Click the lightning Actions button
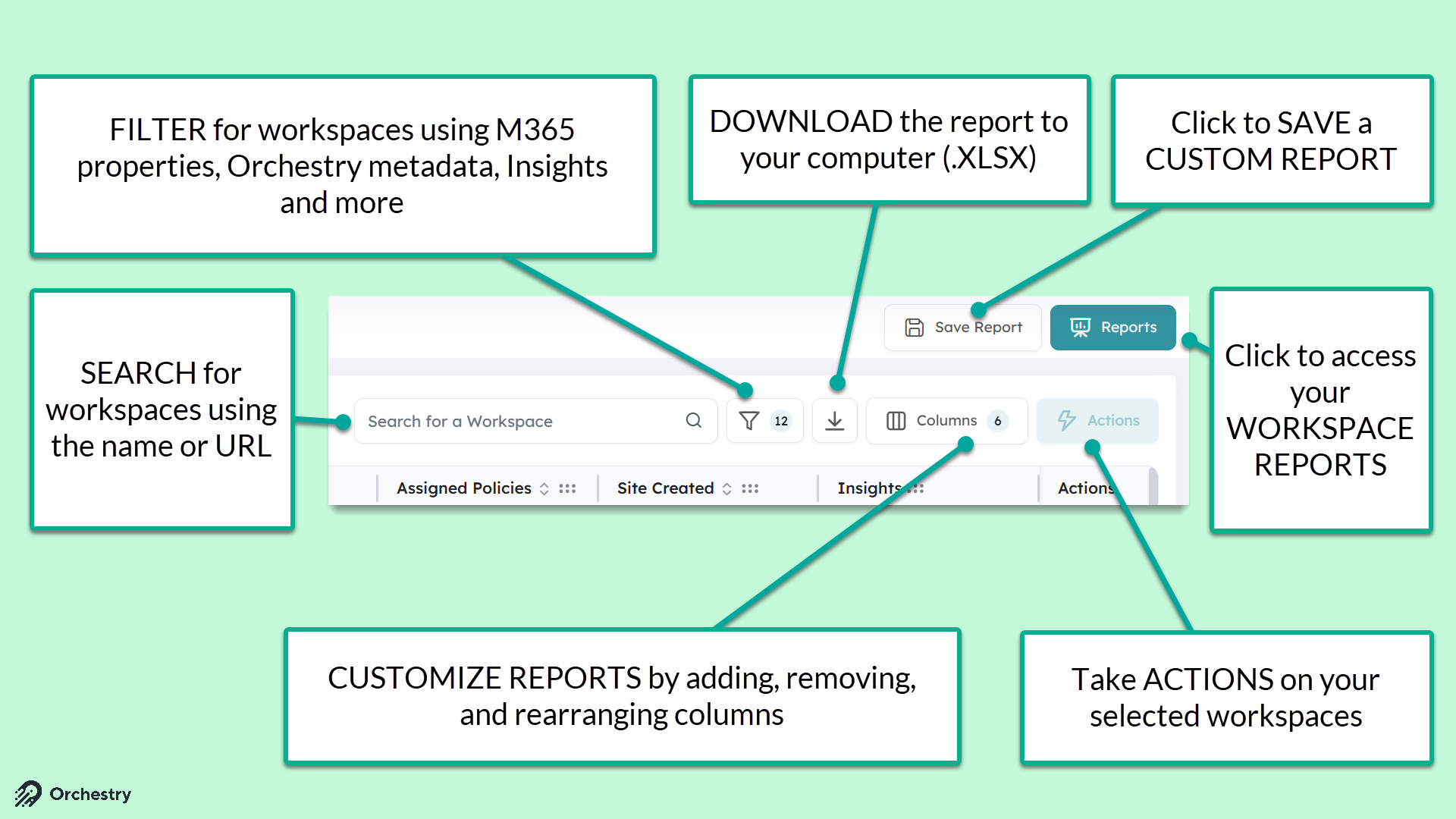Viewport: 1456px width, 819px height. tap(1097, 421)
